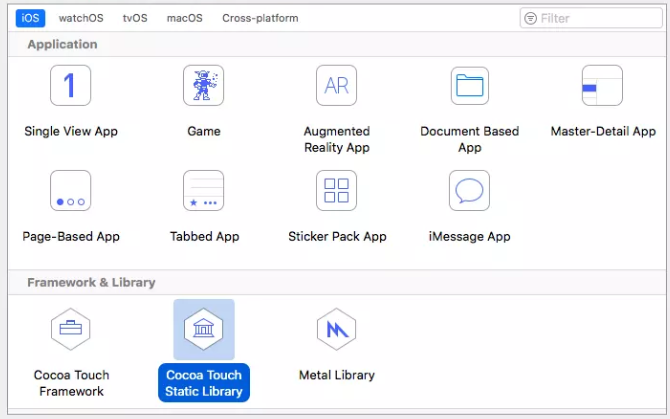Pick the Tabbed App template icon
Image resolution: width=670 pixels, height=419 pixels.
coord(203,190)
